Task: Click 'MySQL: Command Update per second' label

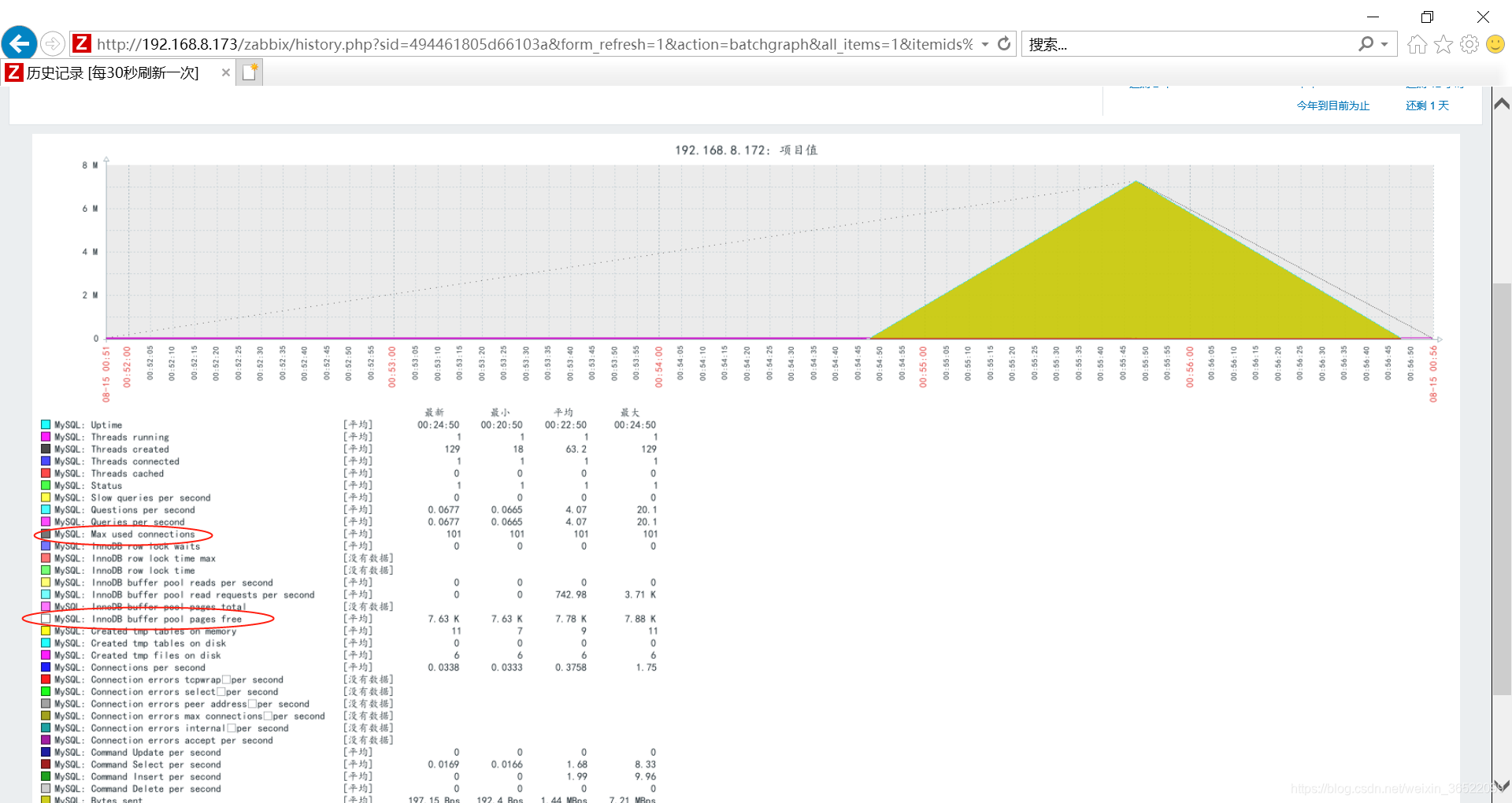Action: (x=138, y=753)
